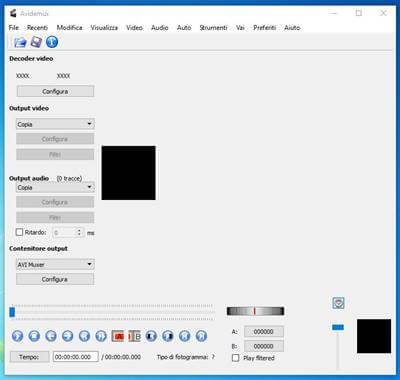Go to the previous frame

tap(51, 336)
